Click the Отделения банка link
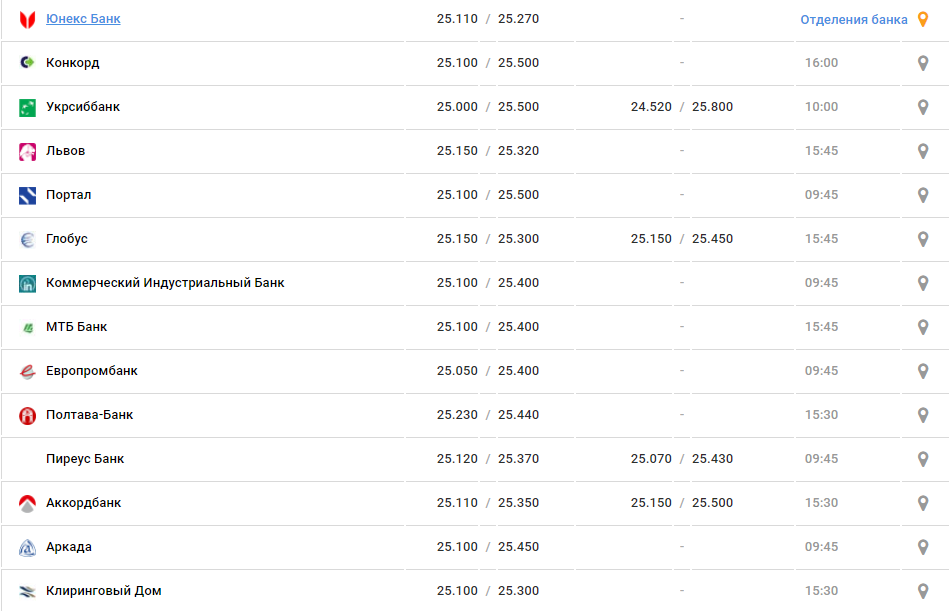 coord(854,19)
